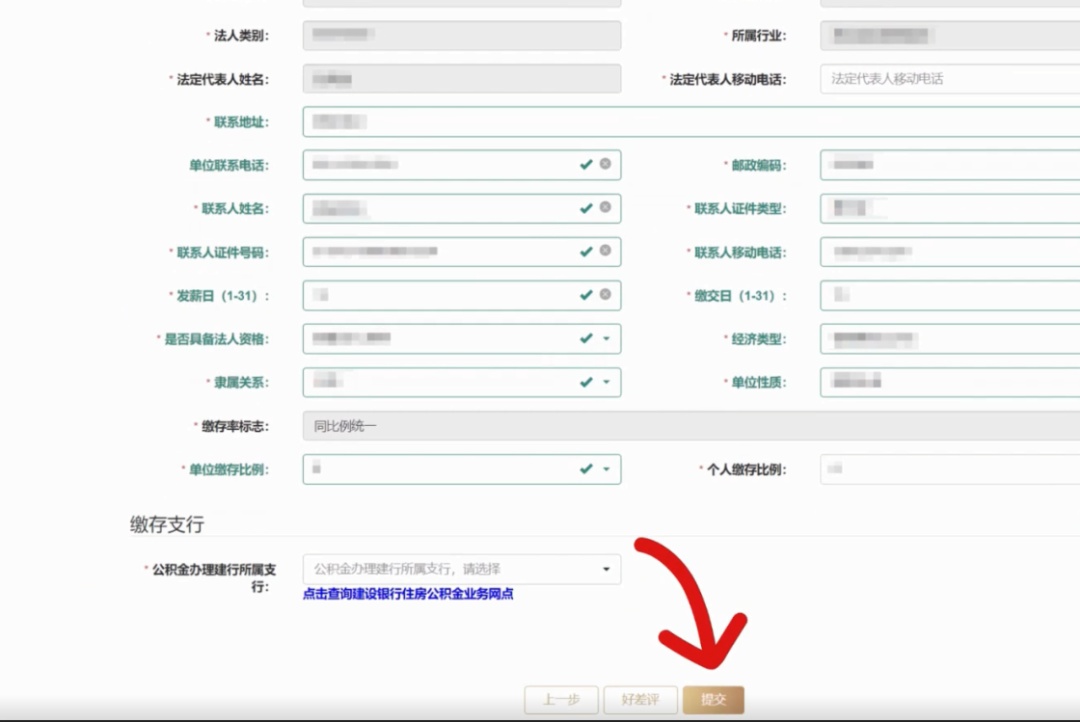Click green checkmark in 发薪日 field

[x=586, y=295]
